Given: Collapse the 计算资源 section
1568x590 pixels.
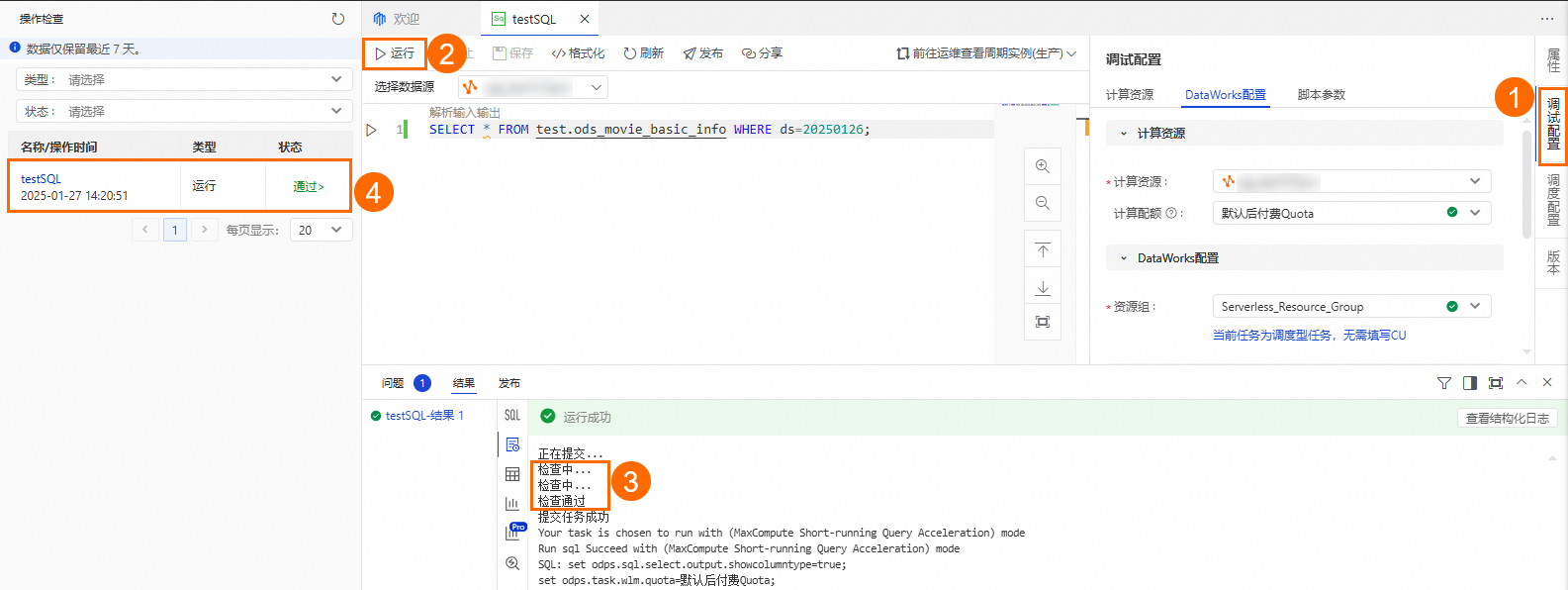Looking at the screenshot, I should pyautogui.click(x=1124, y=134).
